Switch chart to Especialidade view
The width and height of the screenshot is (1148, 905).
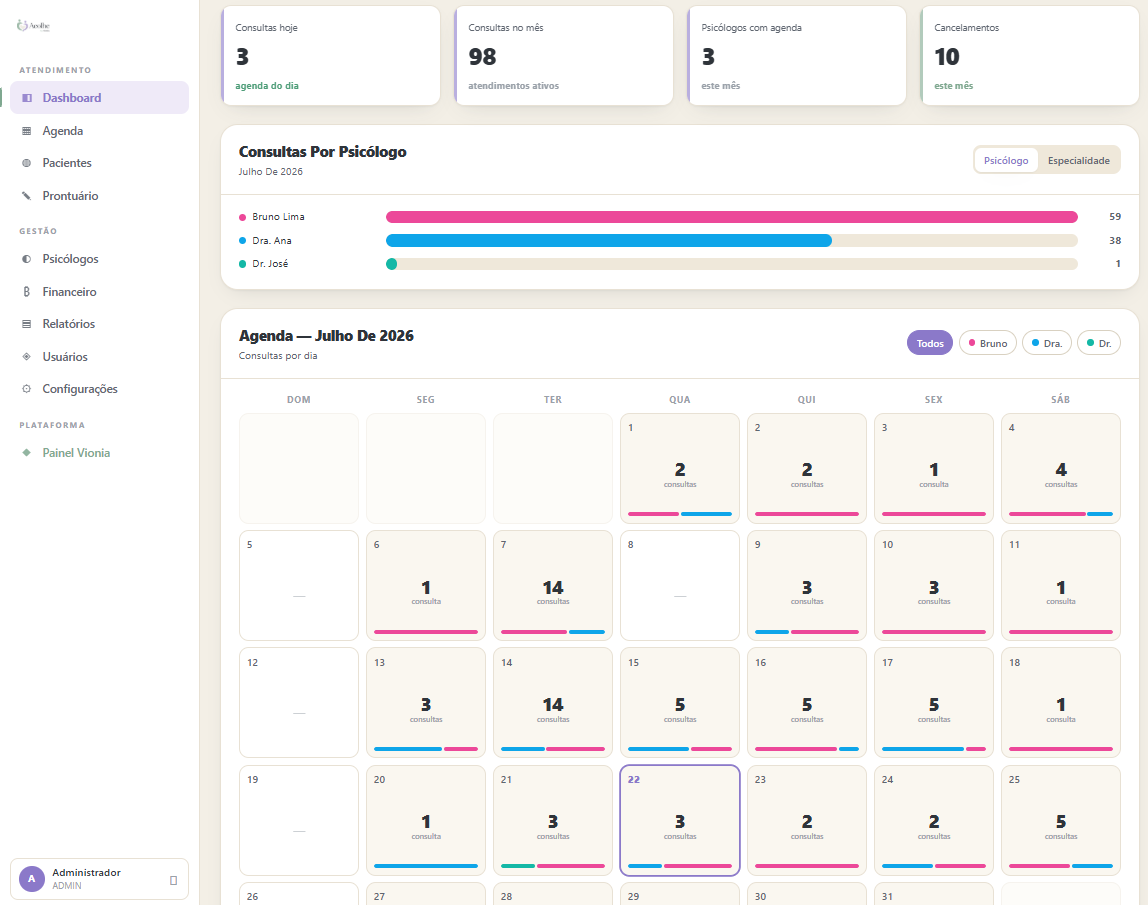pos(1078,160)
